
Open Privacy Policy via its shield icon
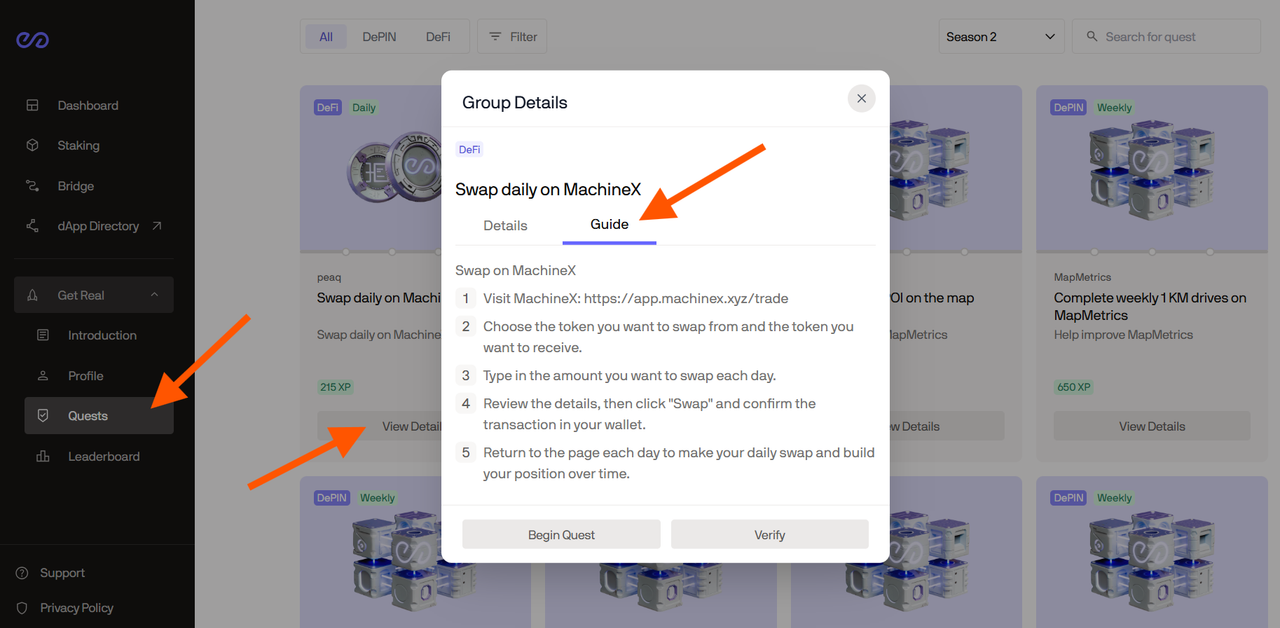tap(22, 608)
